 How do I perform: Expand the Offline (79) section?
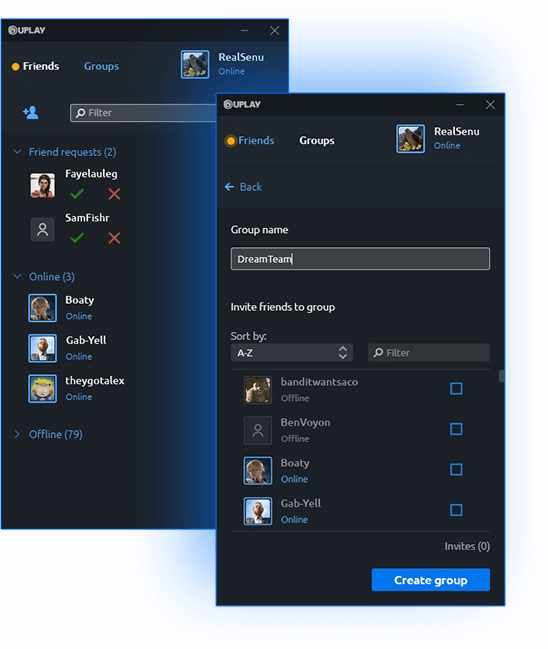pyautogui.click(x=17, y=434)
